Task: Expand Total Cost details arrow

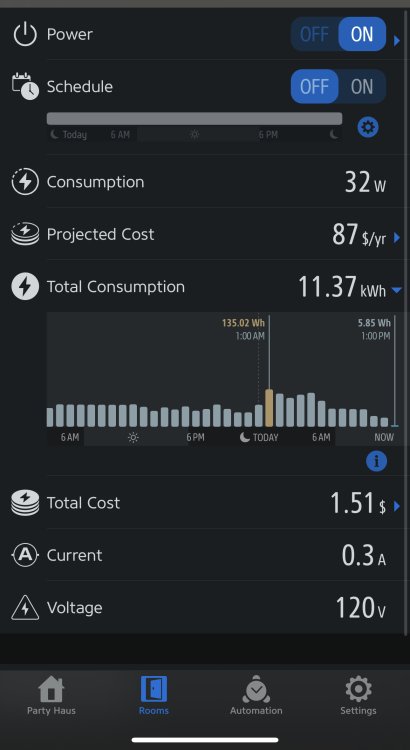Action: click(397, 506)
